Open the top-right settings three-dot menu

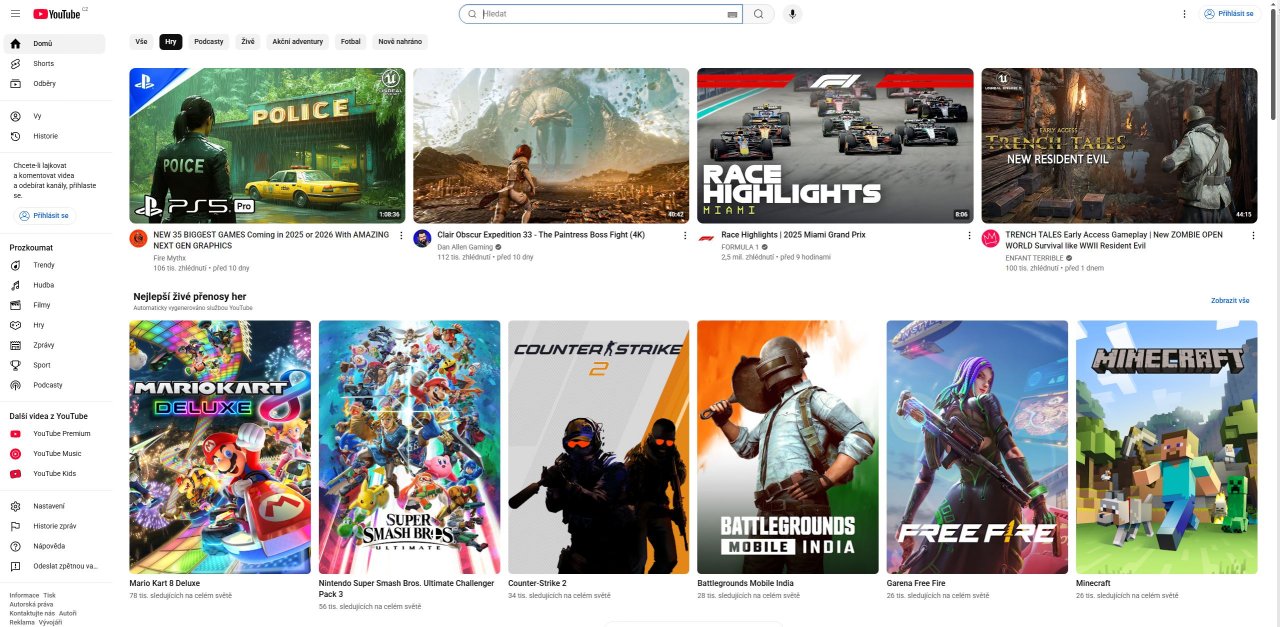(x=1184, y=14)
